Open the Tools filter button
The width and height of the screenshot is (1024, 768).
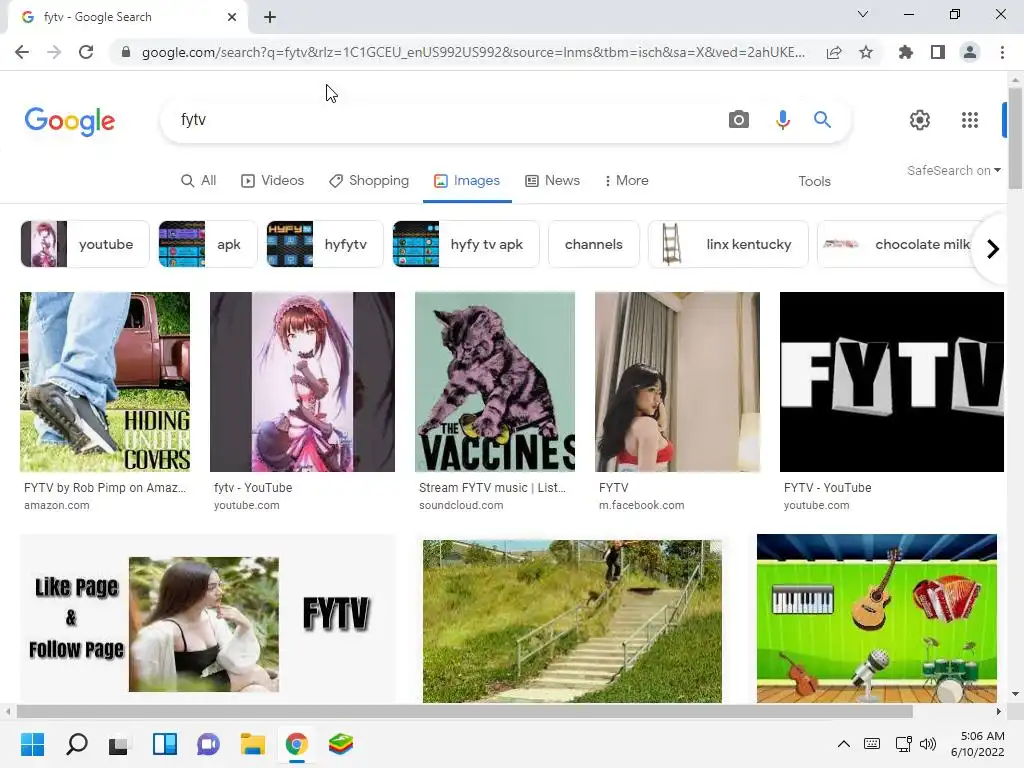pos(814,182)
